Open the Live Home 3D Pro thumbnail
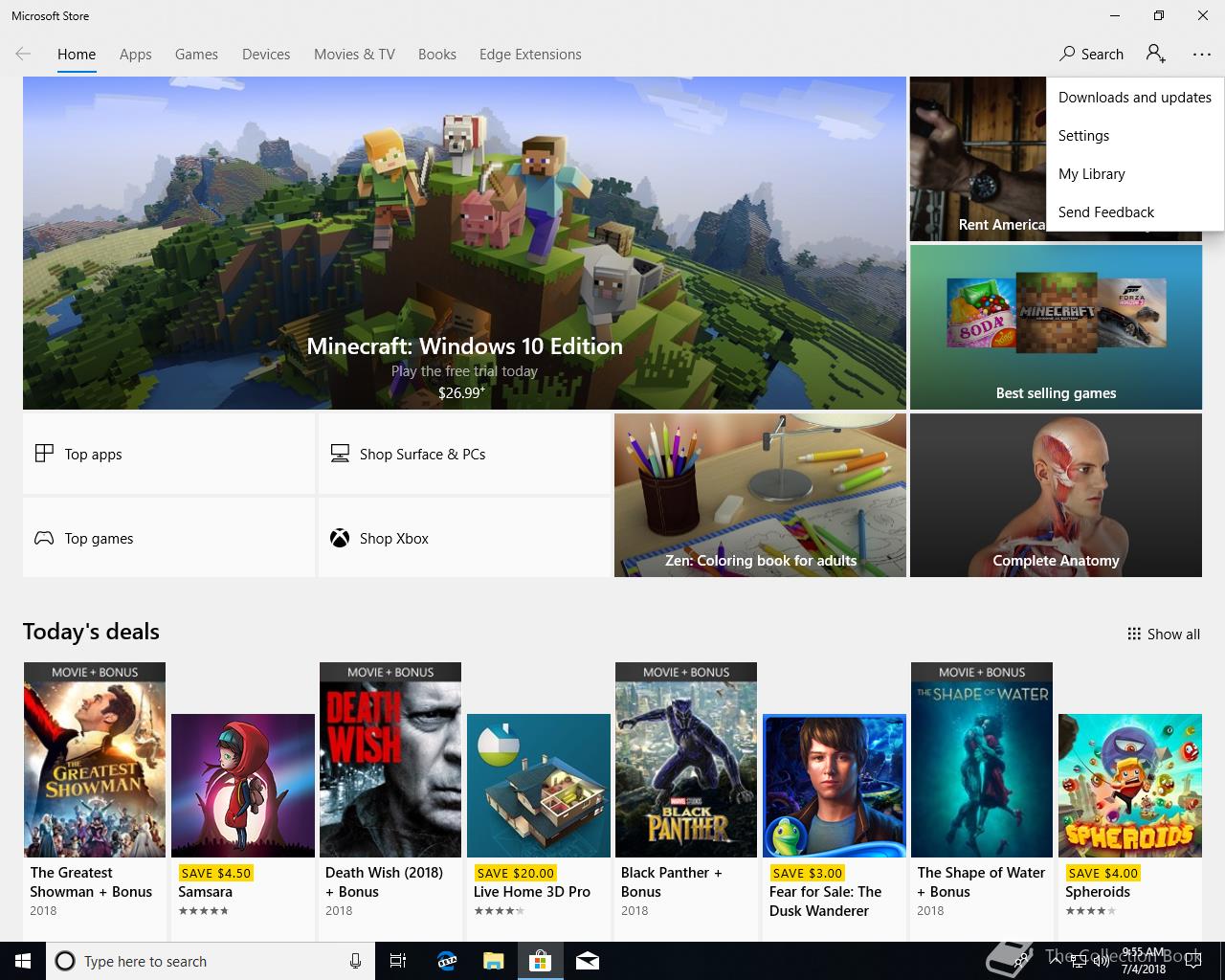This screenshot has width=1225, height=980. [539, 786]
